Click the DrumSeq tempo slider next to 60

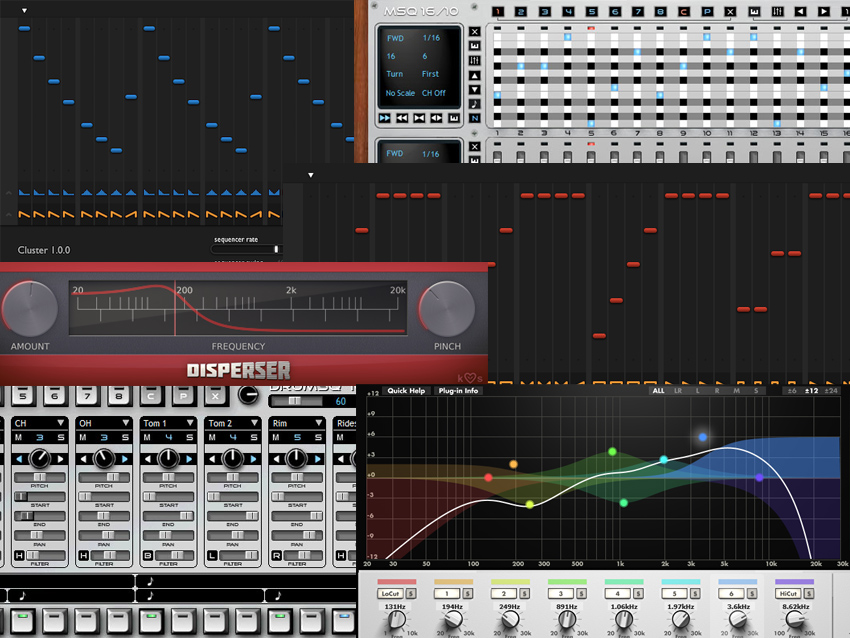(x=299, y=401)
